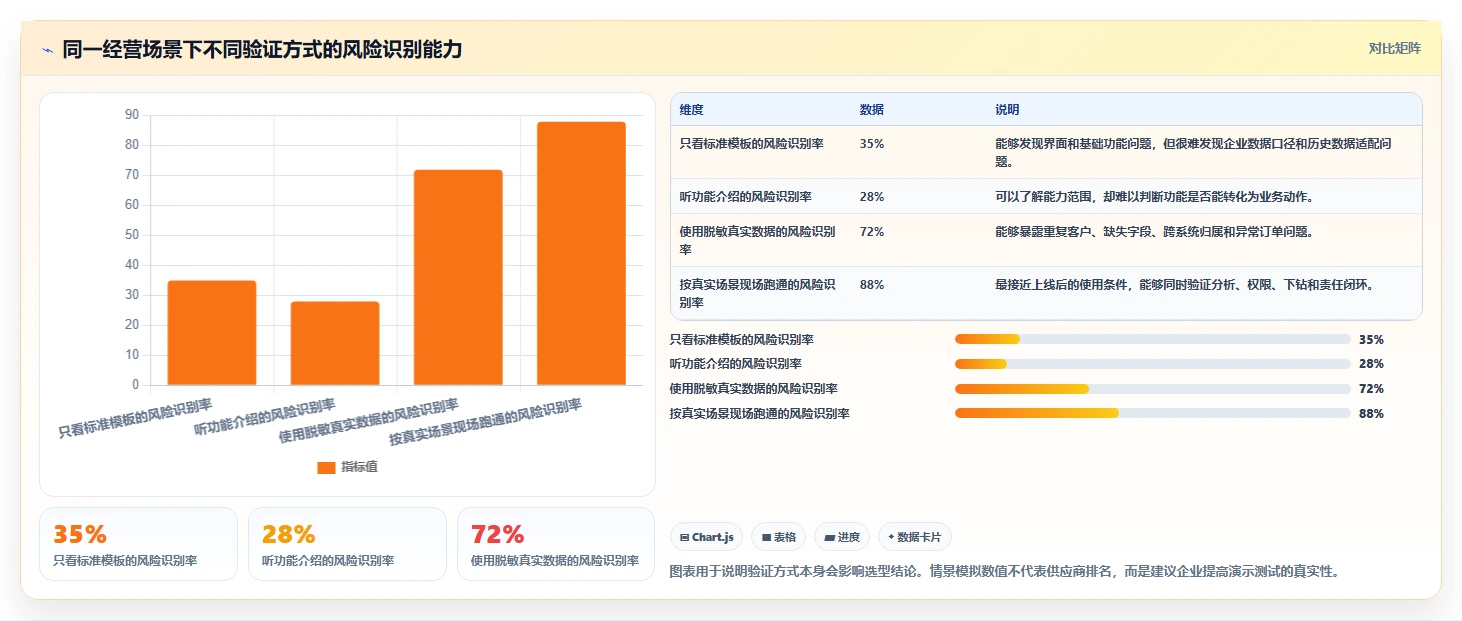The width and height of the screenshot is (1462, 621).
Task: Click the 35% data card
Action: coord(138,544)
